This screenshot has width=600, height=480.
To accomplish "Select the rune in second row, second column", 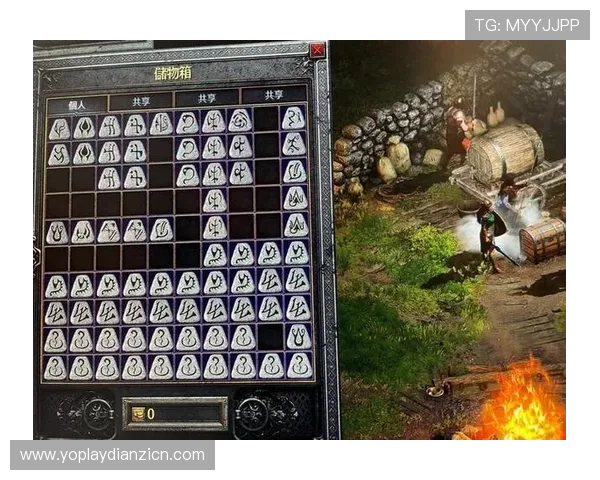I will [84, 154].
